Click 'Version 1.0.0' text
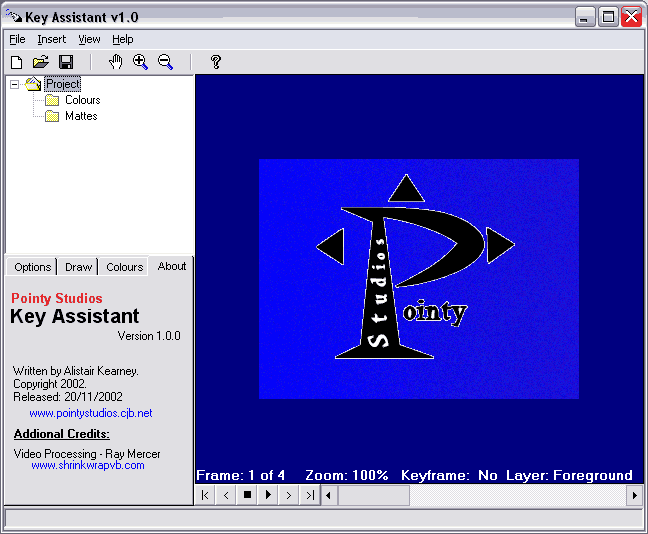 pos(149,336)
